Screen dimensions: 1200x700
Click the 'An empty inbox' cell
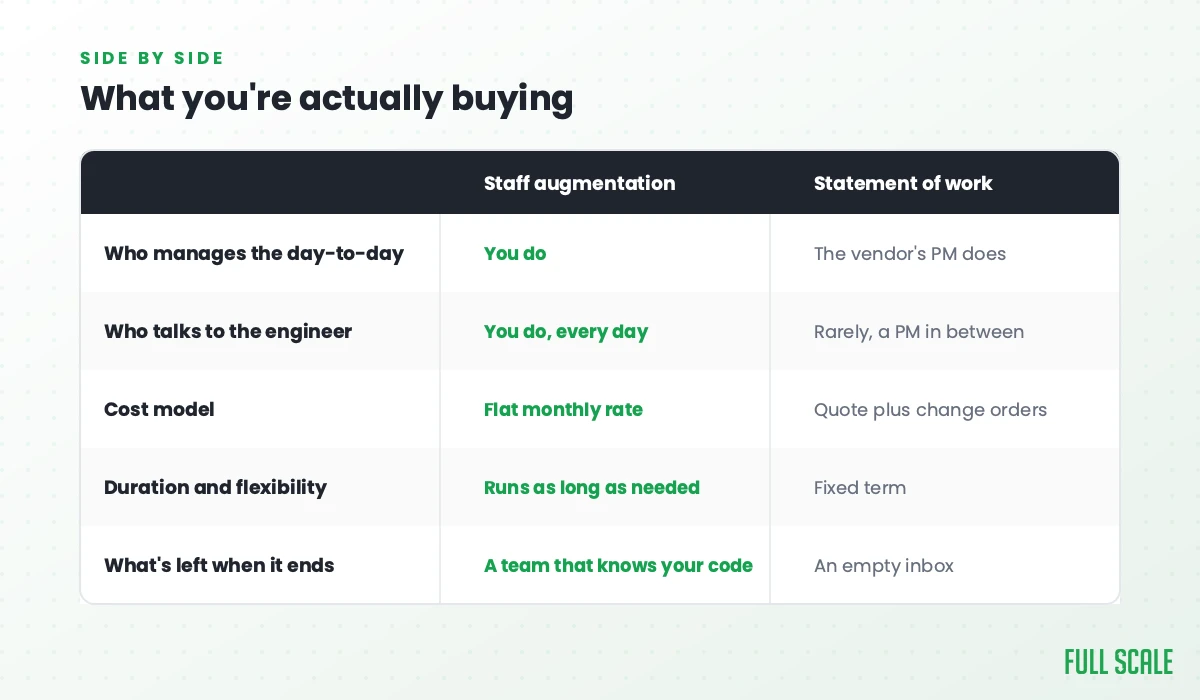pyautogui.click(x=884, y=566)
